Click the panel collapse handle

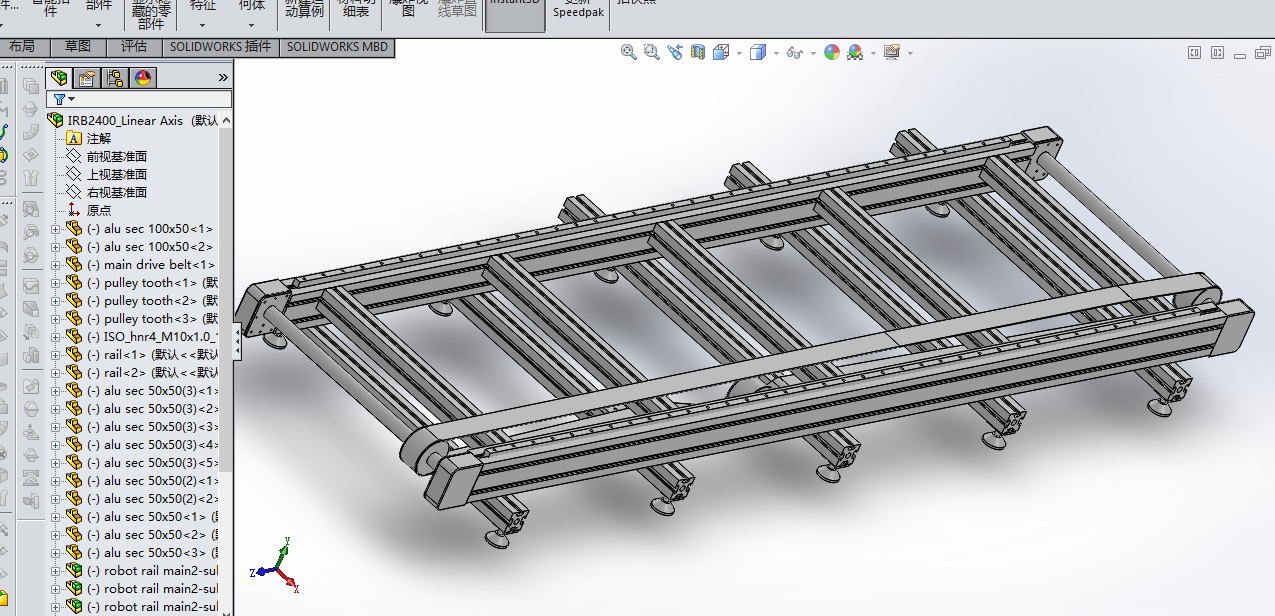coord(238,343)
